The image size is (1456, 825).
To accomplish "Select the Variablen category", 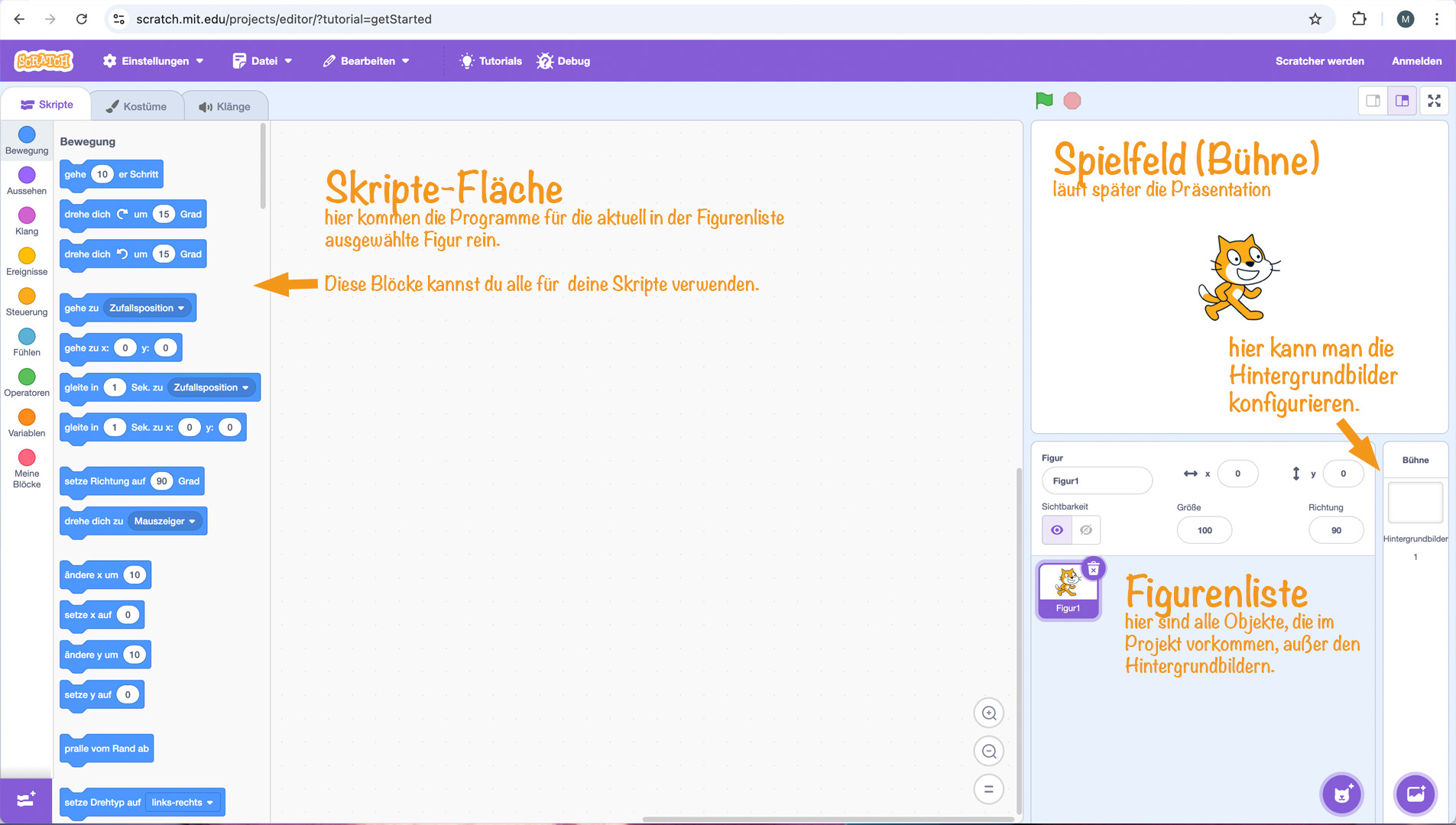I will coord(26,421).
